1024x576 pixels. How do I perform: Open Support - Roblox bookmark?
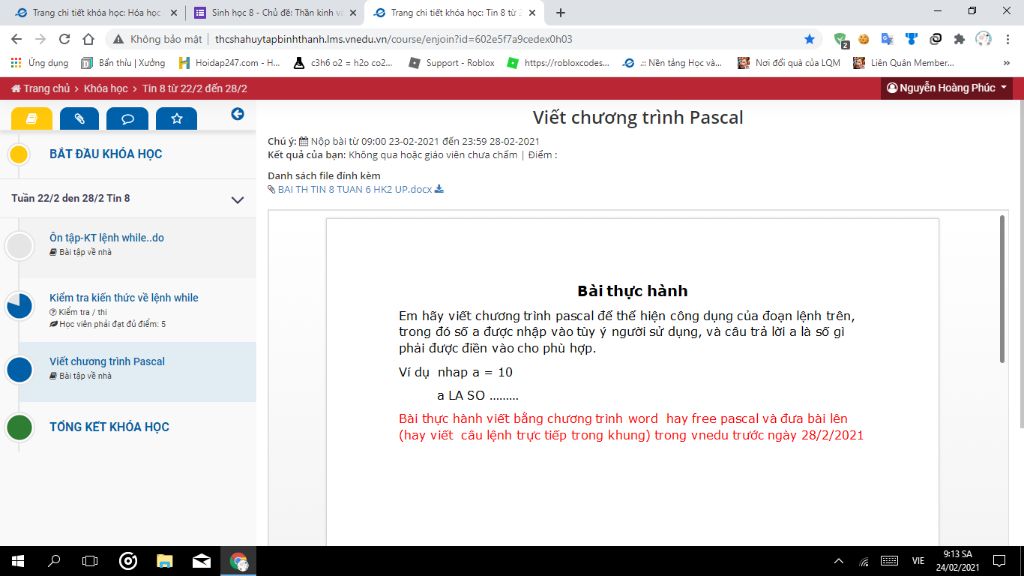tap(451, 63)
